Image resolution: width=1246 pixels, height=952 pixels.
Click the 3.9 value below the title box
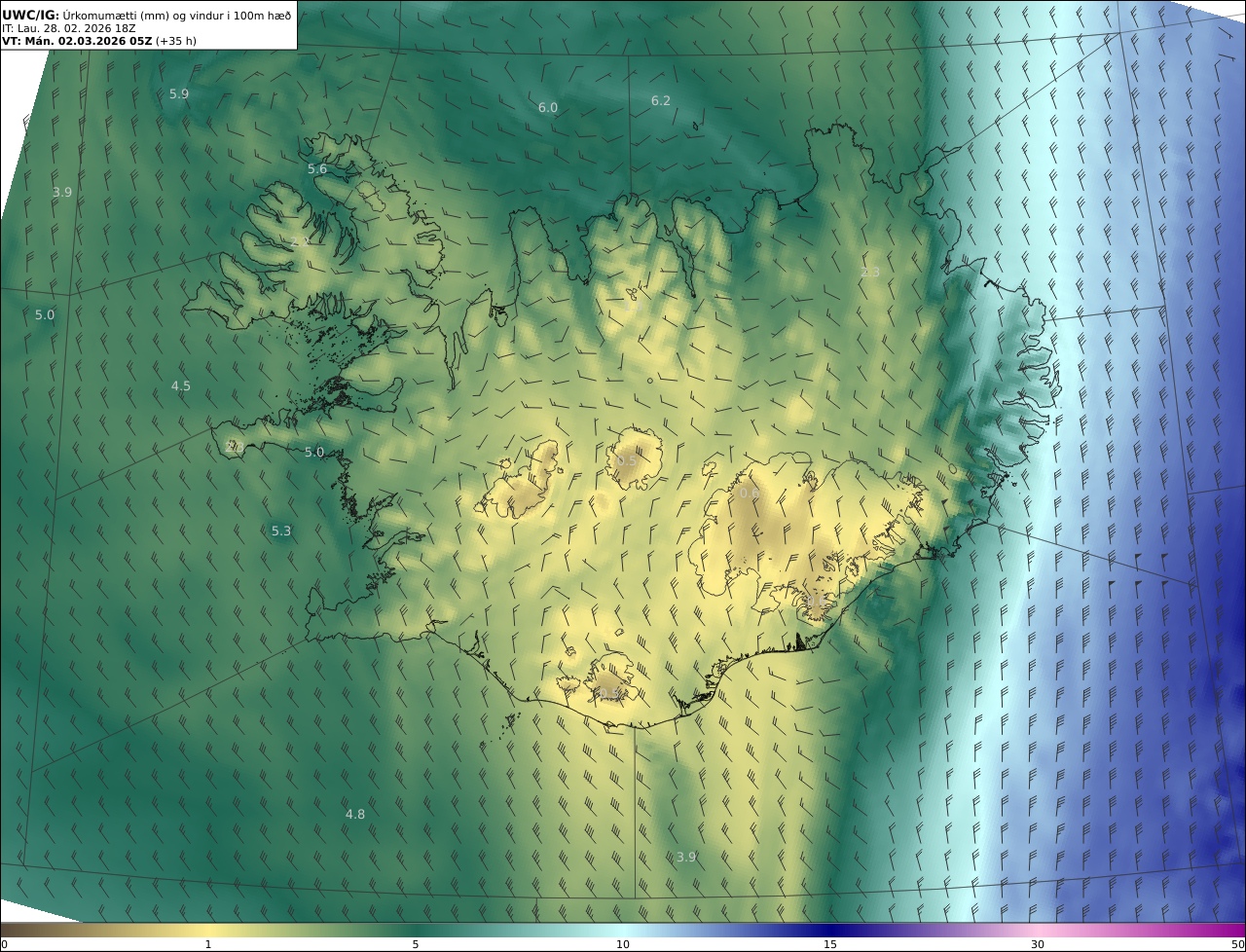62,193
